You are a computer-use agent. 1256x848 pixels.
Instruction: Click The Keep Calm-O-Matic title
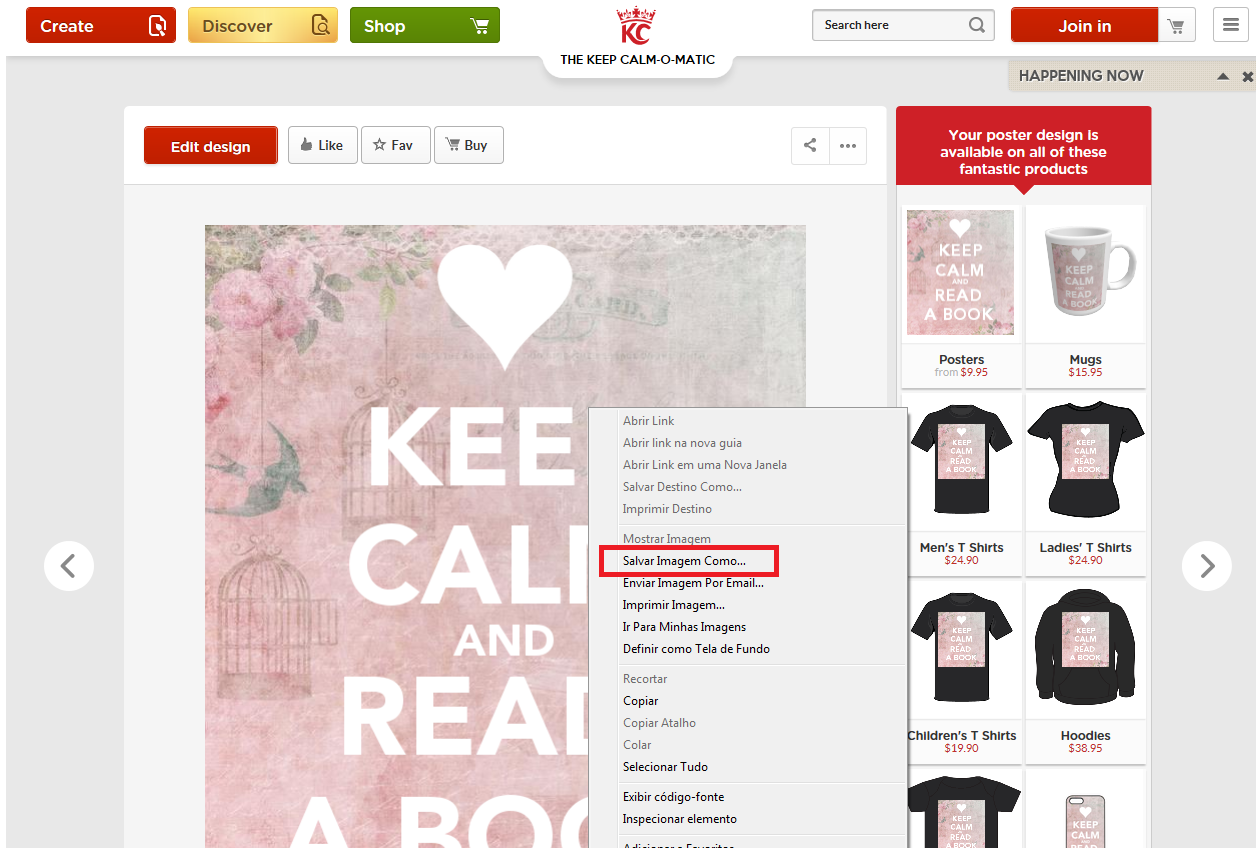pyautogui.click(x=638, y=60)
